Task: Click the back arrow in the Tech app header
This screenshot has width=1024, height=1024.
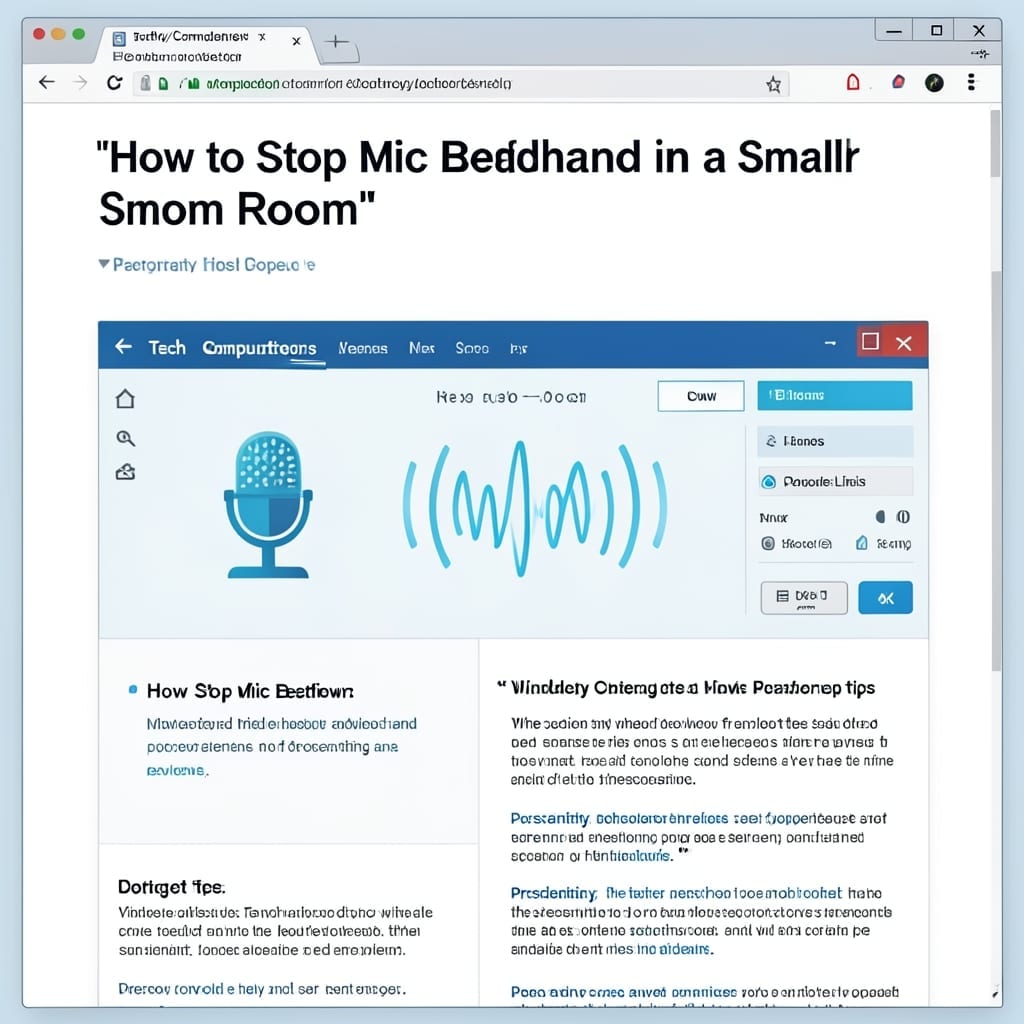Action: click(123, 346)
